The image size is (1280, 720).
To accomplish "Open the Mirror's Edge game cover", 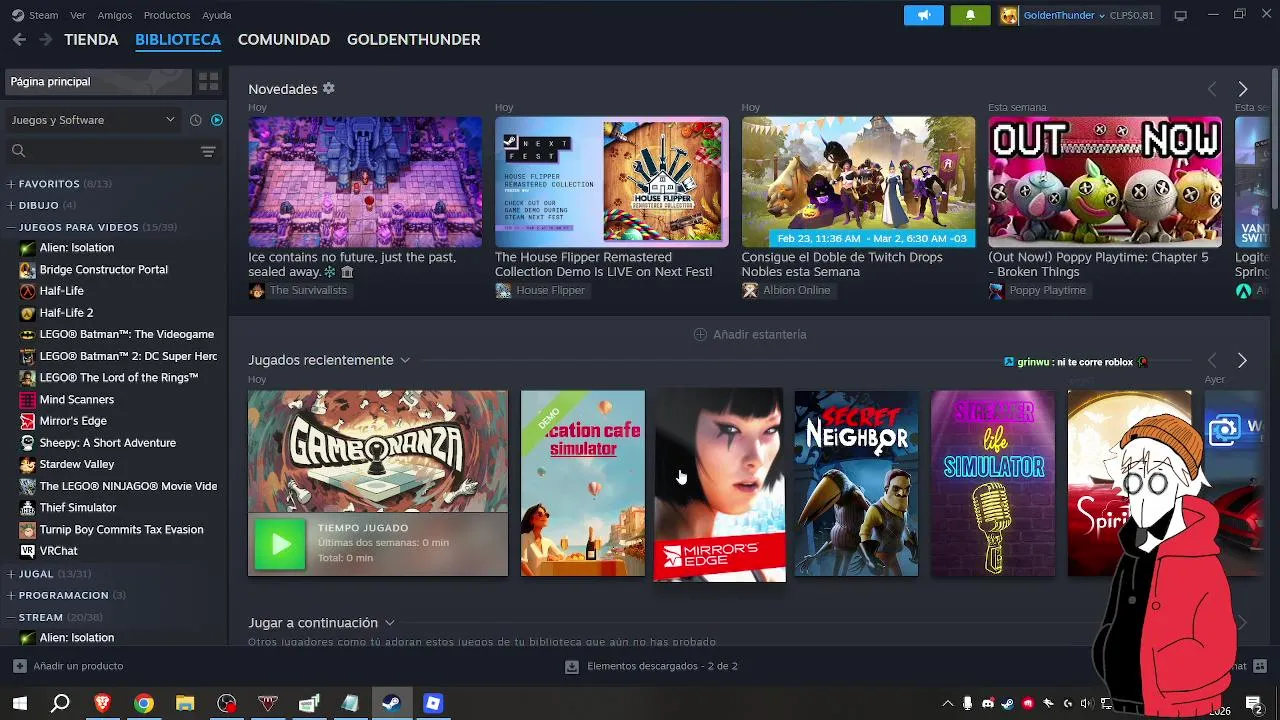I will [x=719, y=485].
